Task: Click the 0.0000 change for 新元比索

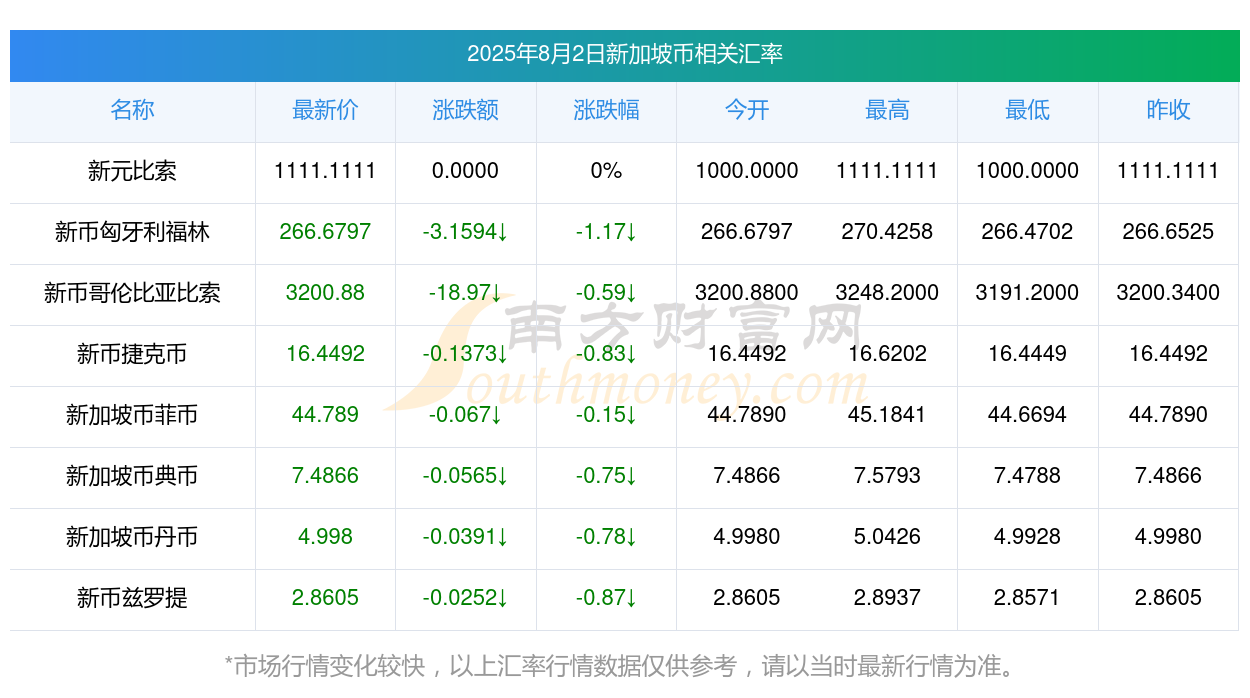Action: [x=466, y=171]
